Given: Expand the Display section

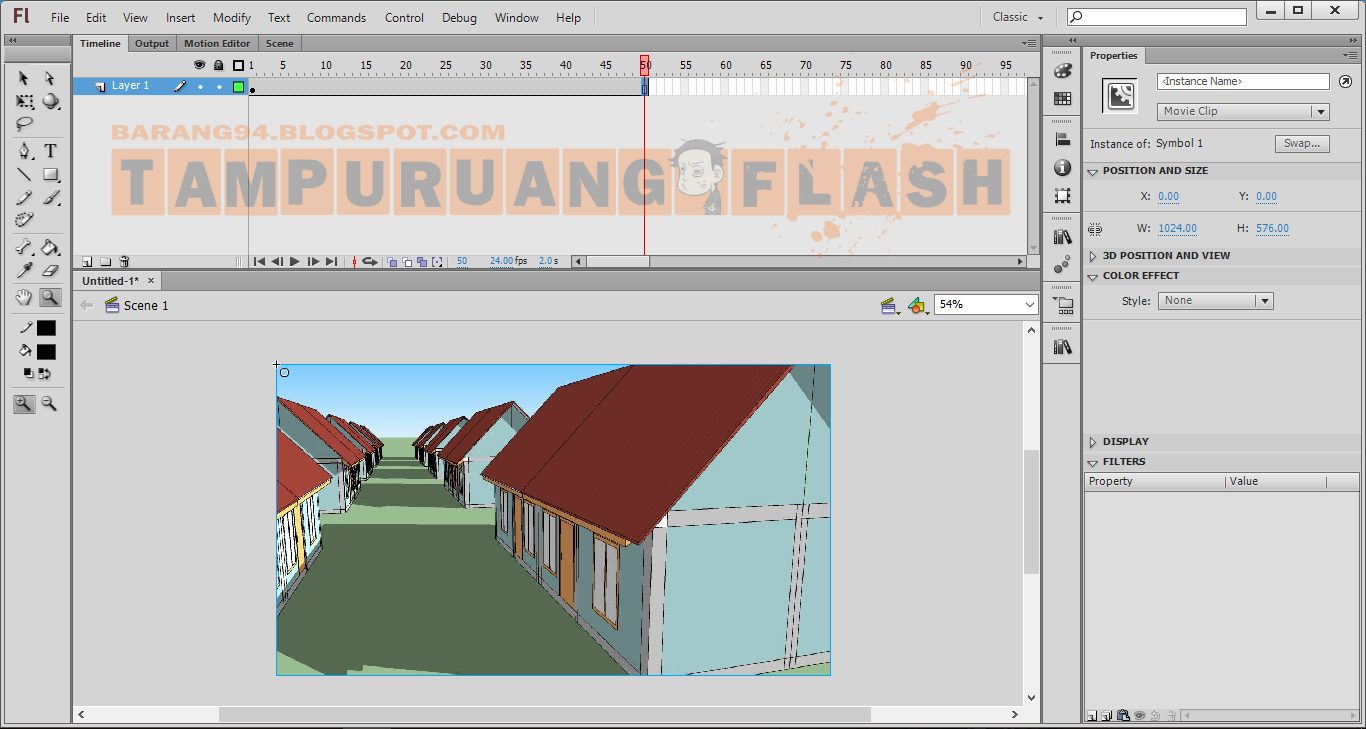Looking at the screenshot, I should 1094,442.
